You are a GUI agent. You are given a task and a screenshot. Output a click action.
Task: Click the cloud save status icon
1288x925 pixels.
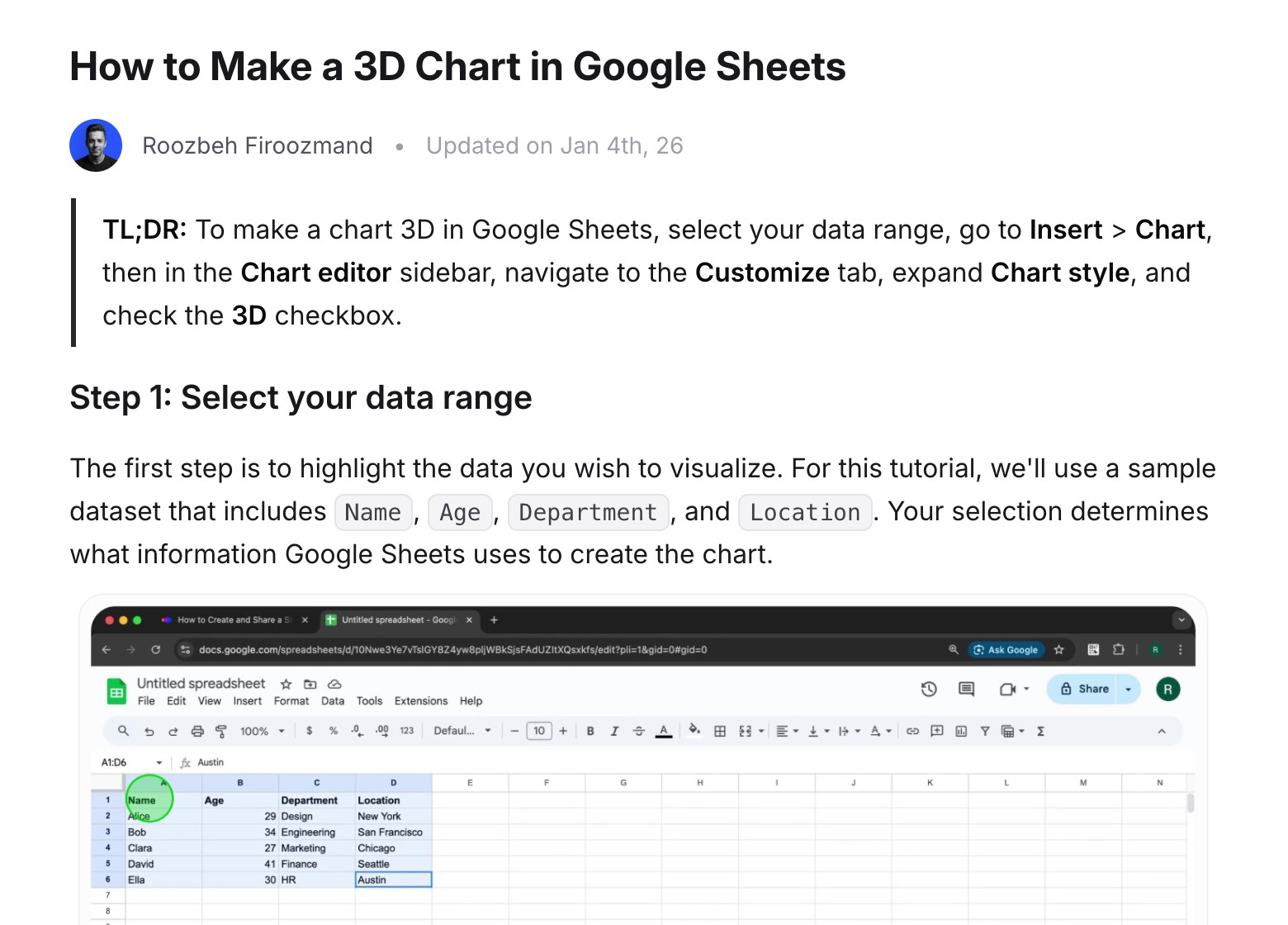tap(334, 684)
